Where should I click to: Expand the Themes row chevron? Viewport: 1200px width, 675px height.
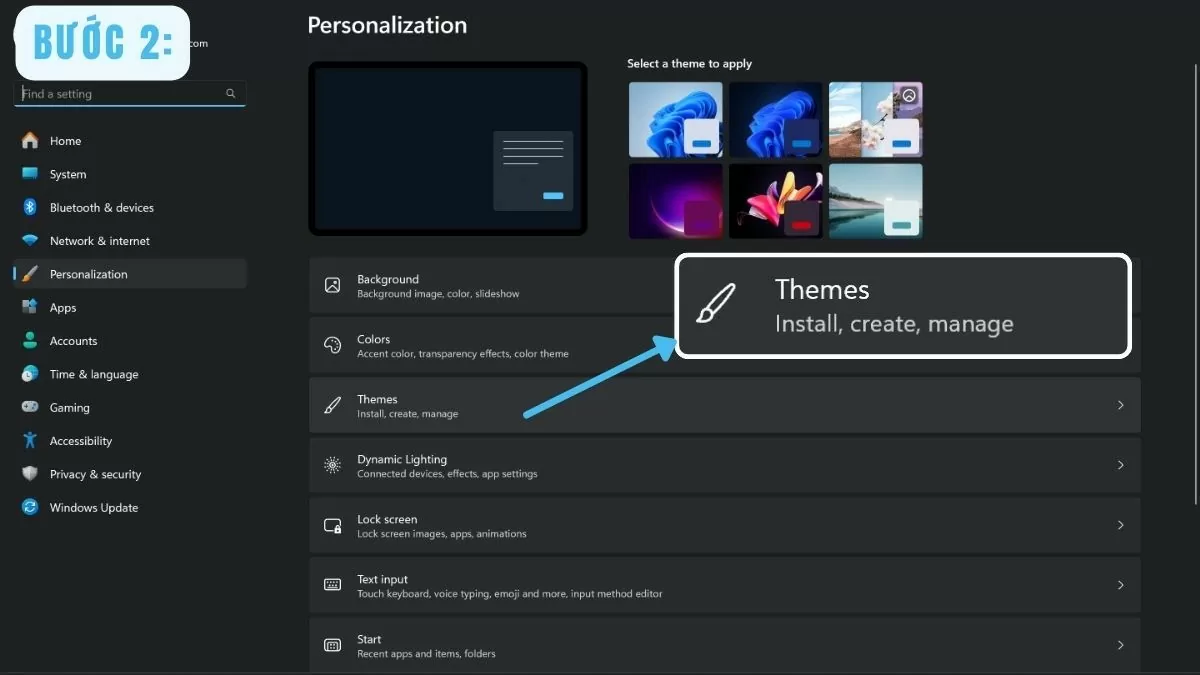point(1120,405)
